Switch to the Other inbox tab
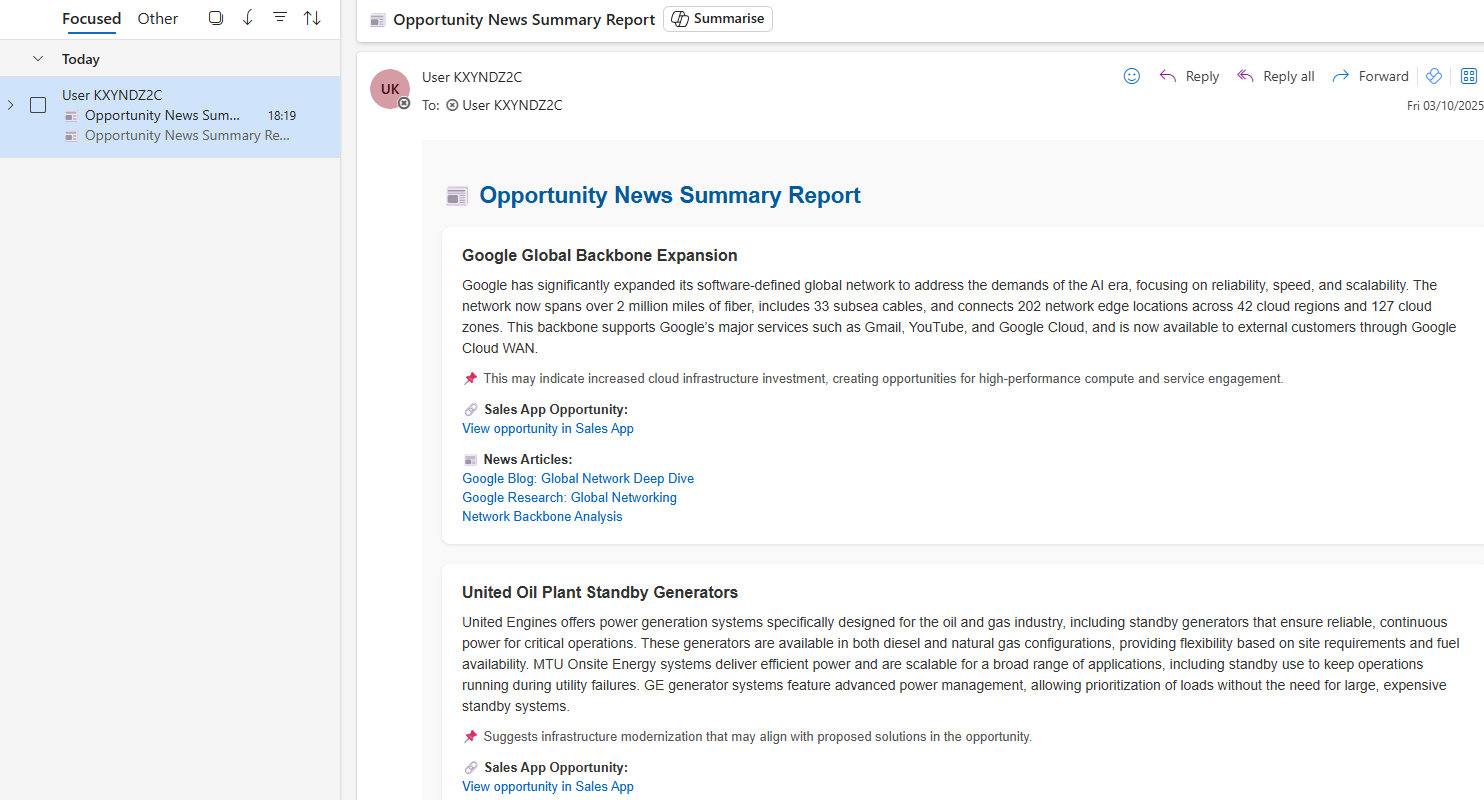1484x800 pixels. tap(158, 18)
